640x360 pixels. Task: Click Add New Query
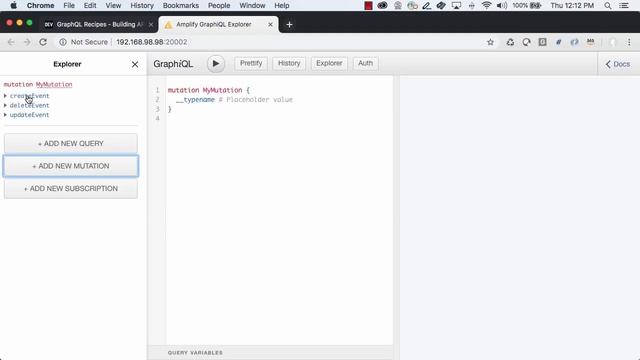click(71, 144)
